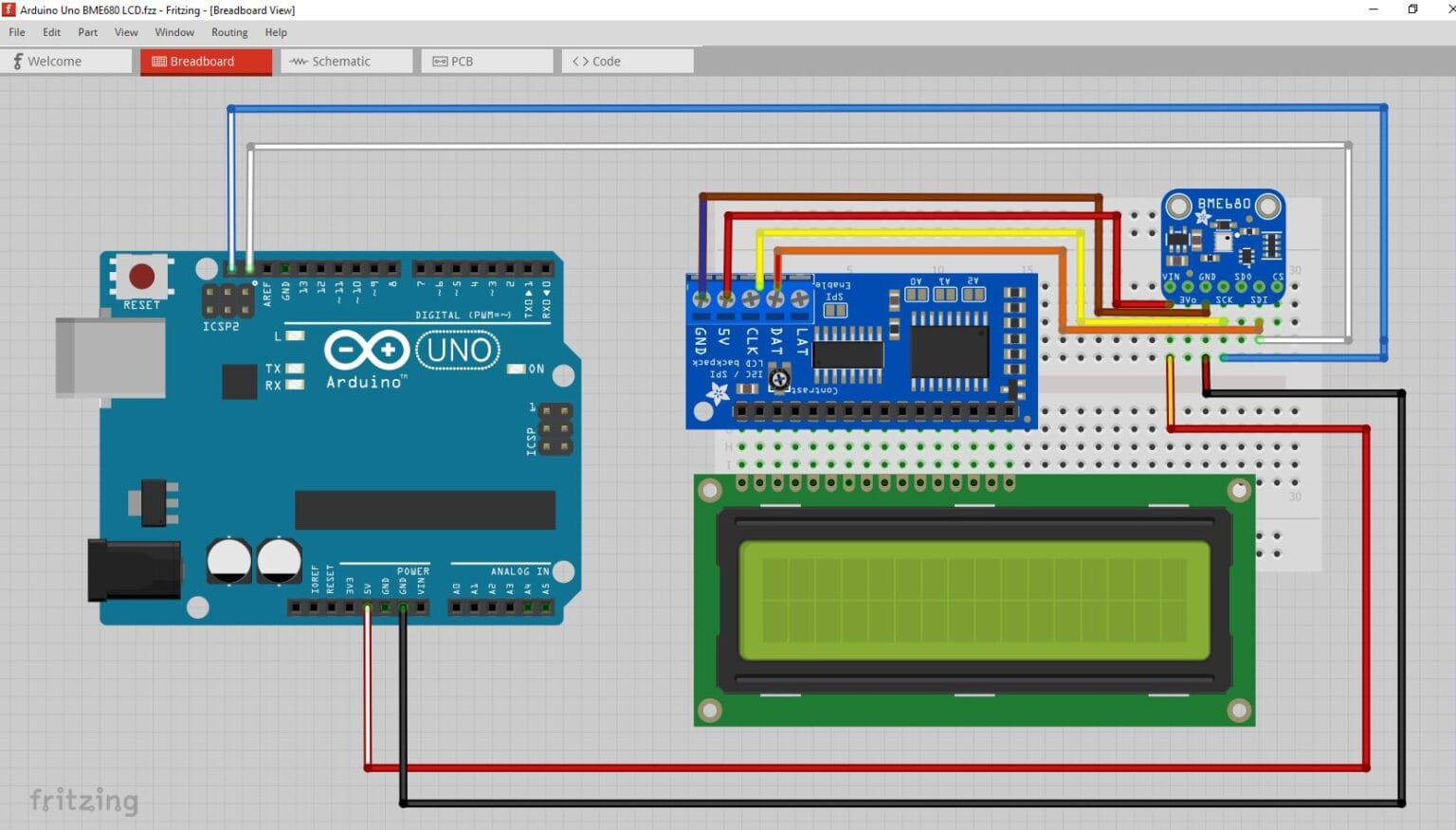
Task: Click the CLK screw terminal on the backpack
Action: pyautogui.click(x=751, y=298)
